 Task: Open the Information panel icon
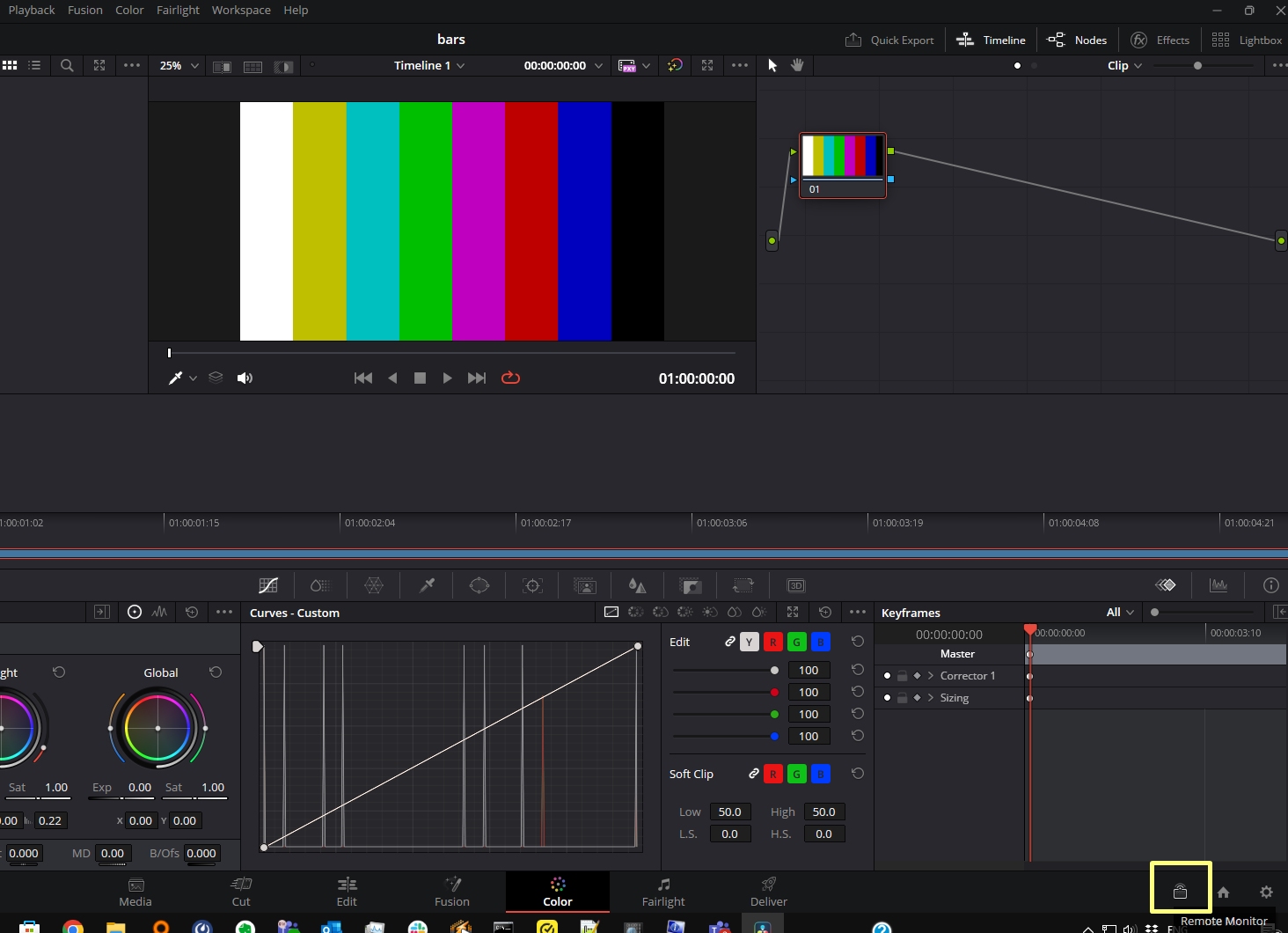(x=1270, y=584)
